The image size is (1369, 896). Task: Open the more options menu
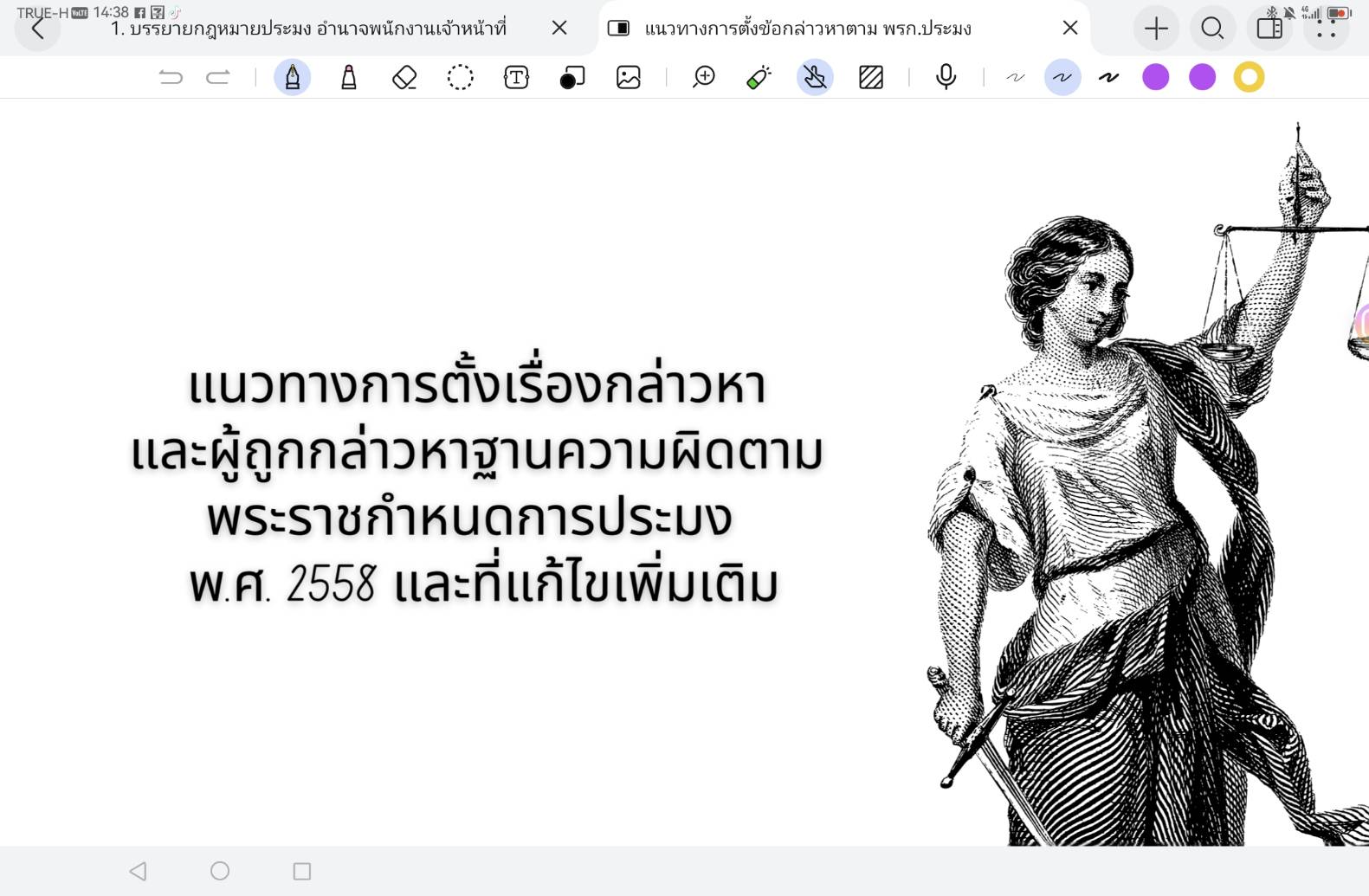pyautogui.click(x=1326, y=29)
